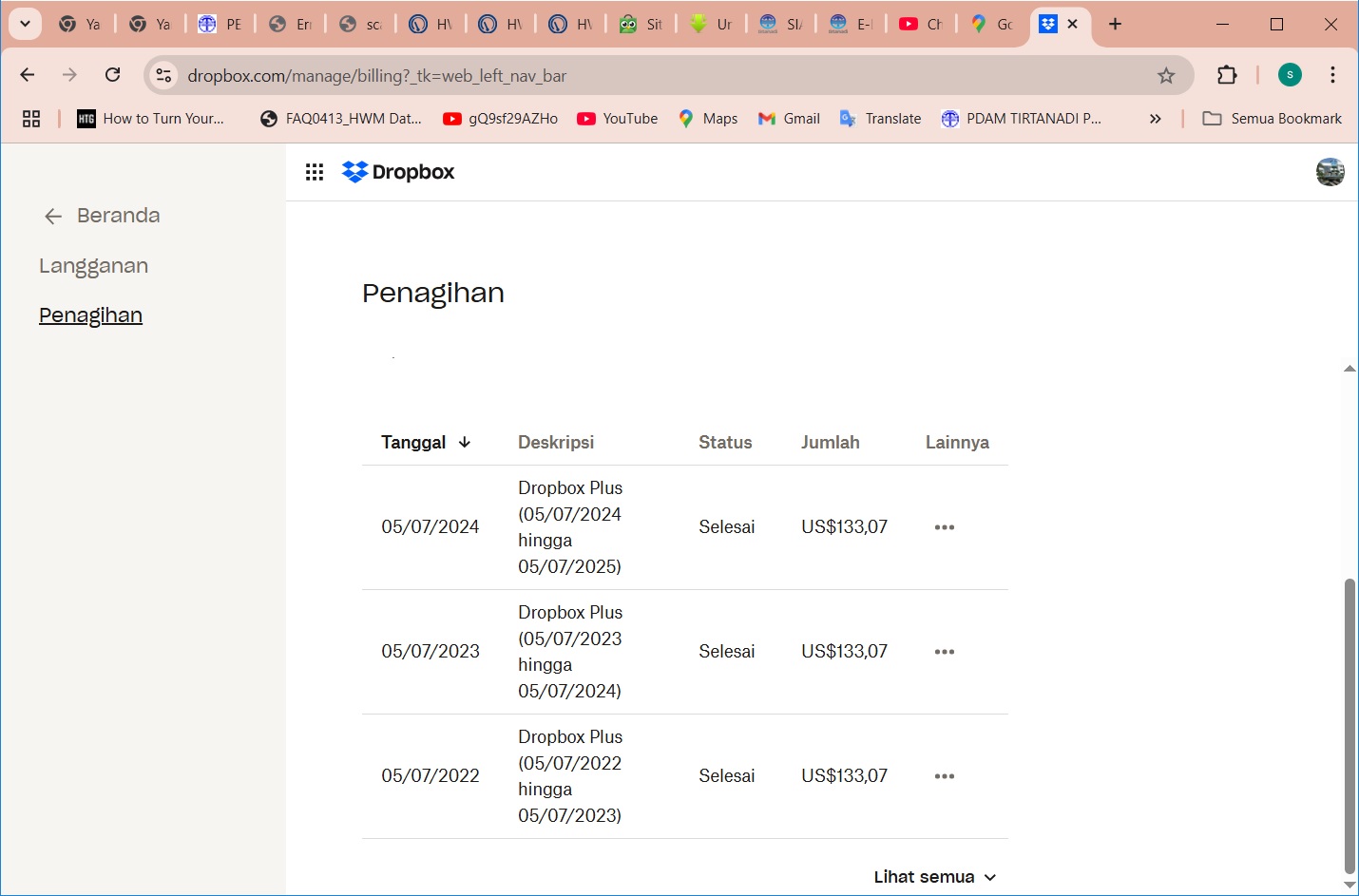Click Selesai status in the 05/07/2023 row
The image size is (1359, 896).
tap(726, 652)
